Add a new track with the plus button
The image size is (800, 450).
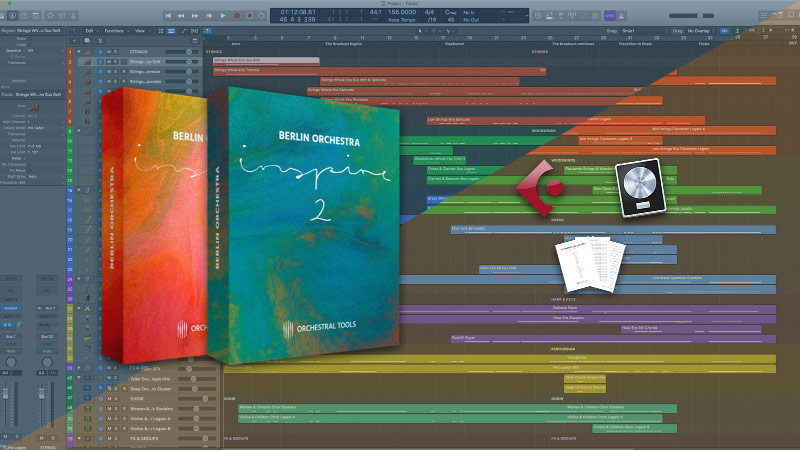click(x=74, y=40)
